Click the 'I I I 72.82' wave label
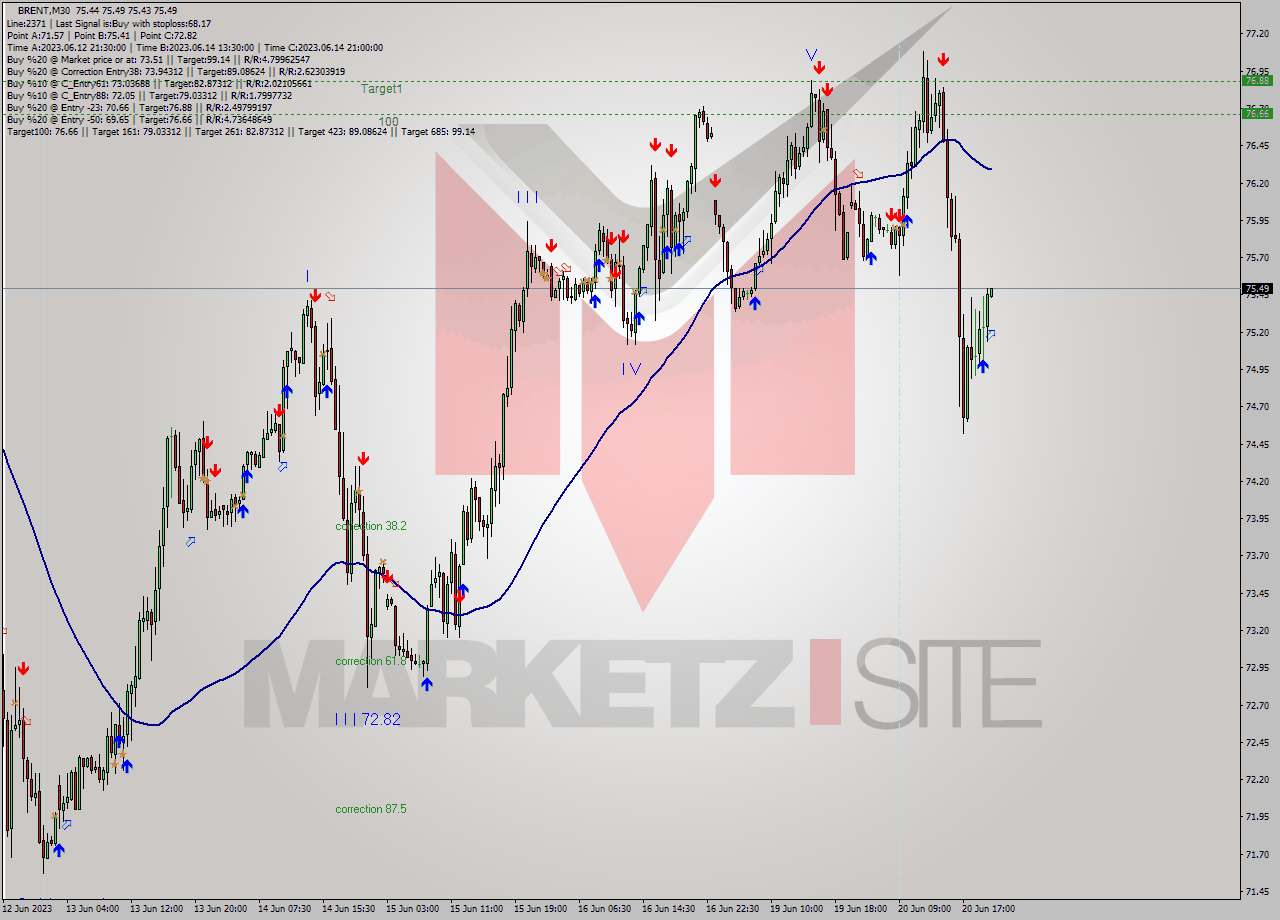The width and height of the screenshot is (1280, 920). click(x=368, y=719)
